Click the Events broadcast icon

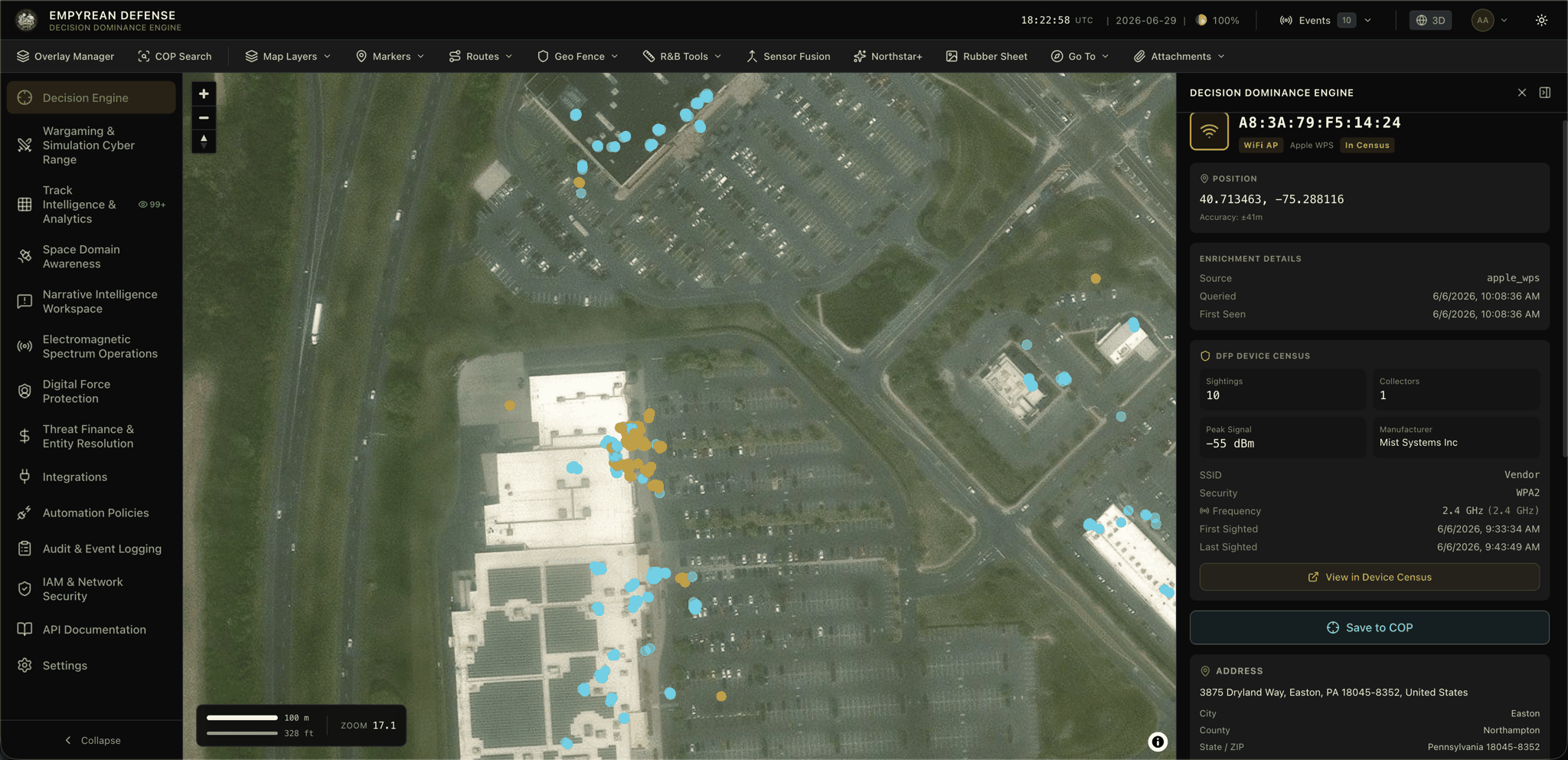pyautogui.click(x=1286, y=20)
